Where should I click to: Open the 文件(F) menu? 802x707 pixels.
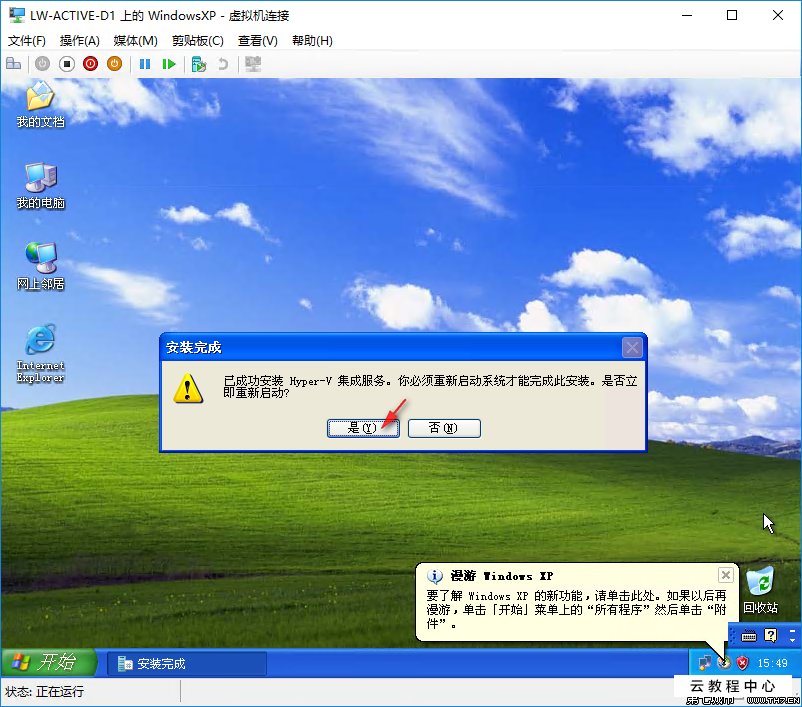[x=27, y=41]
